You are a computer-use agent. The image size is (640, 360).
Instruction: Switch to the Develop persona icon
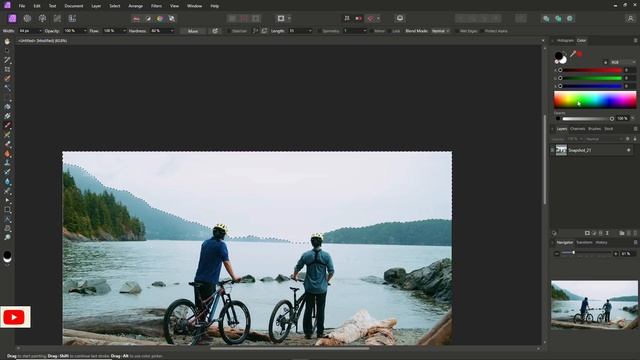point(42,18)
